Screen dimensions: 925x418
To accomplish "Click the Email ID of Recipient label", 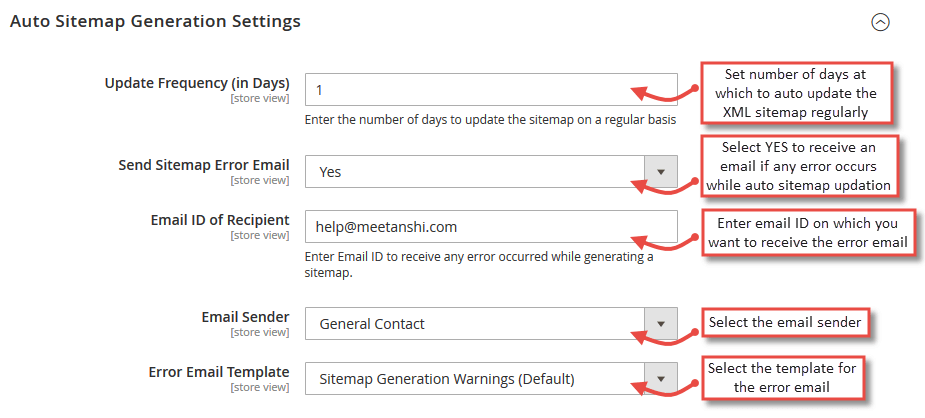I will [220, 220].
